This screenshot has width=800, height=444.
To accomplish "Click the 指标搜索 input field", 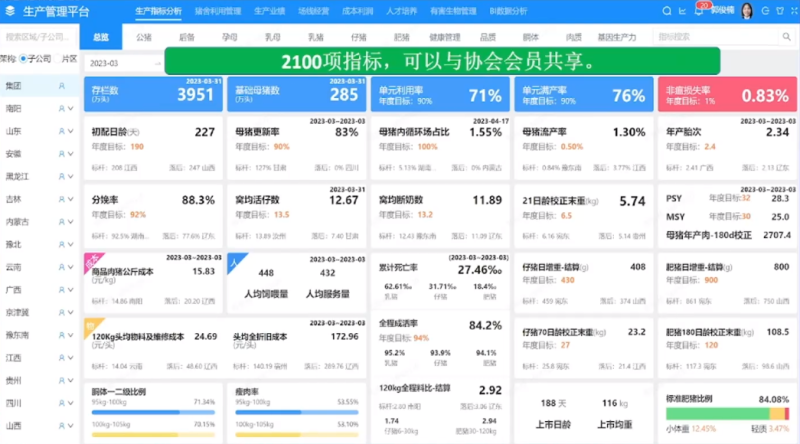I will (x=717, y=37).
